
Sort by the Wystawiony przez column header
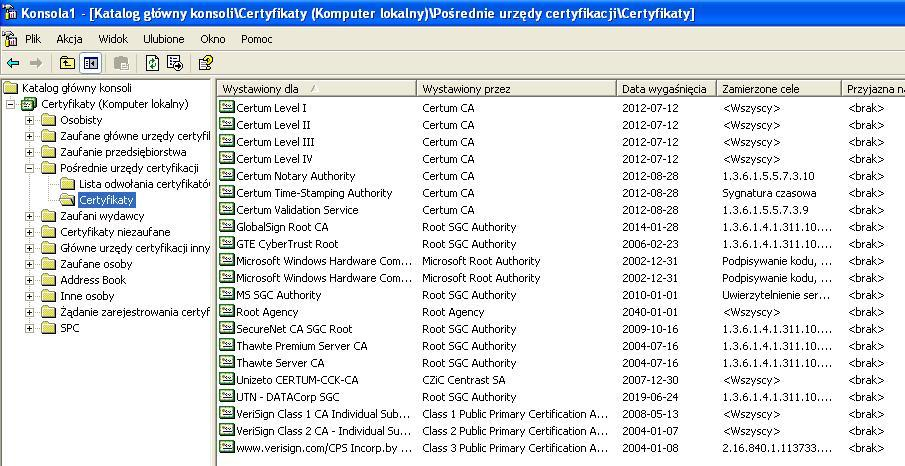[x=517, y=88]
